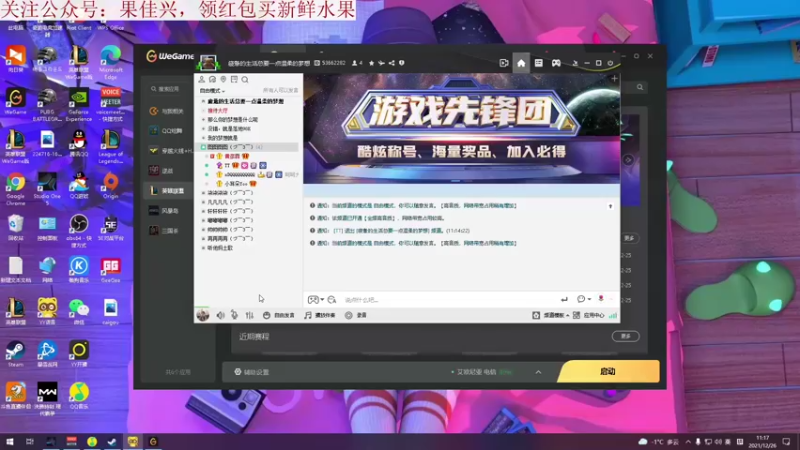The height and width of the screenshot is (450, 800).
Task: Expand the last channel in the tree
Action: pyautogui.click(x=203, y=248)
